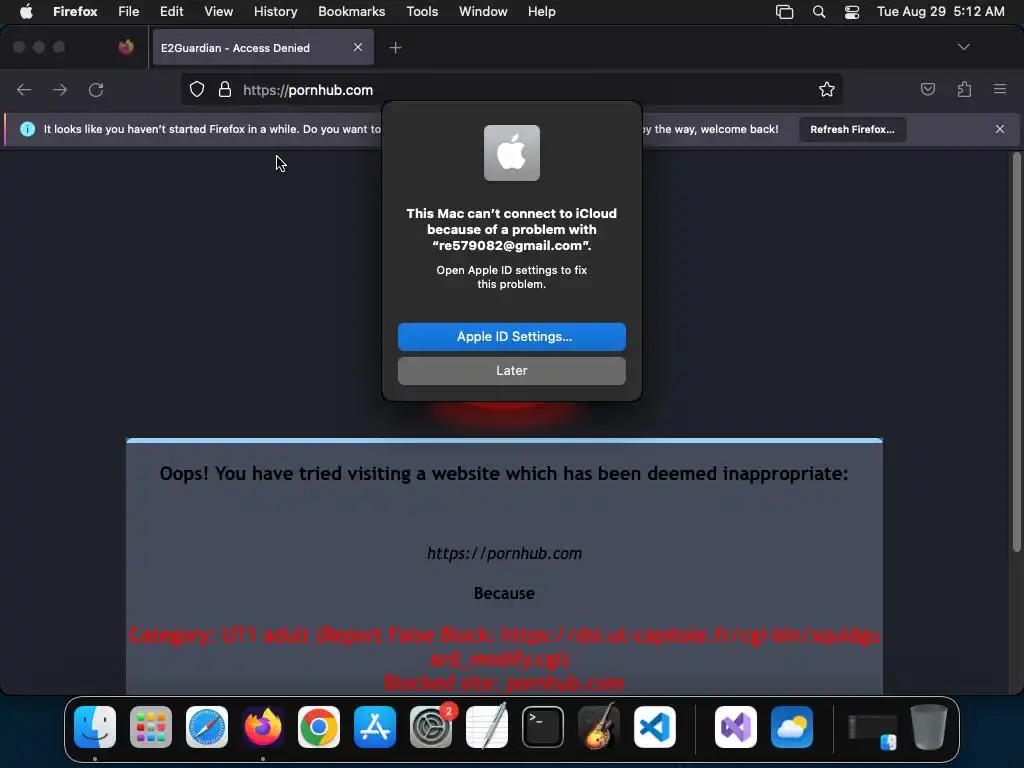Open Firefox hamburger application menu
This screenshot has width=1024, height=768.
pyautogui.click(x=999, y=89)
